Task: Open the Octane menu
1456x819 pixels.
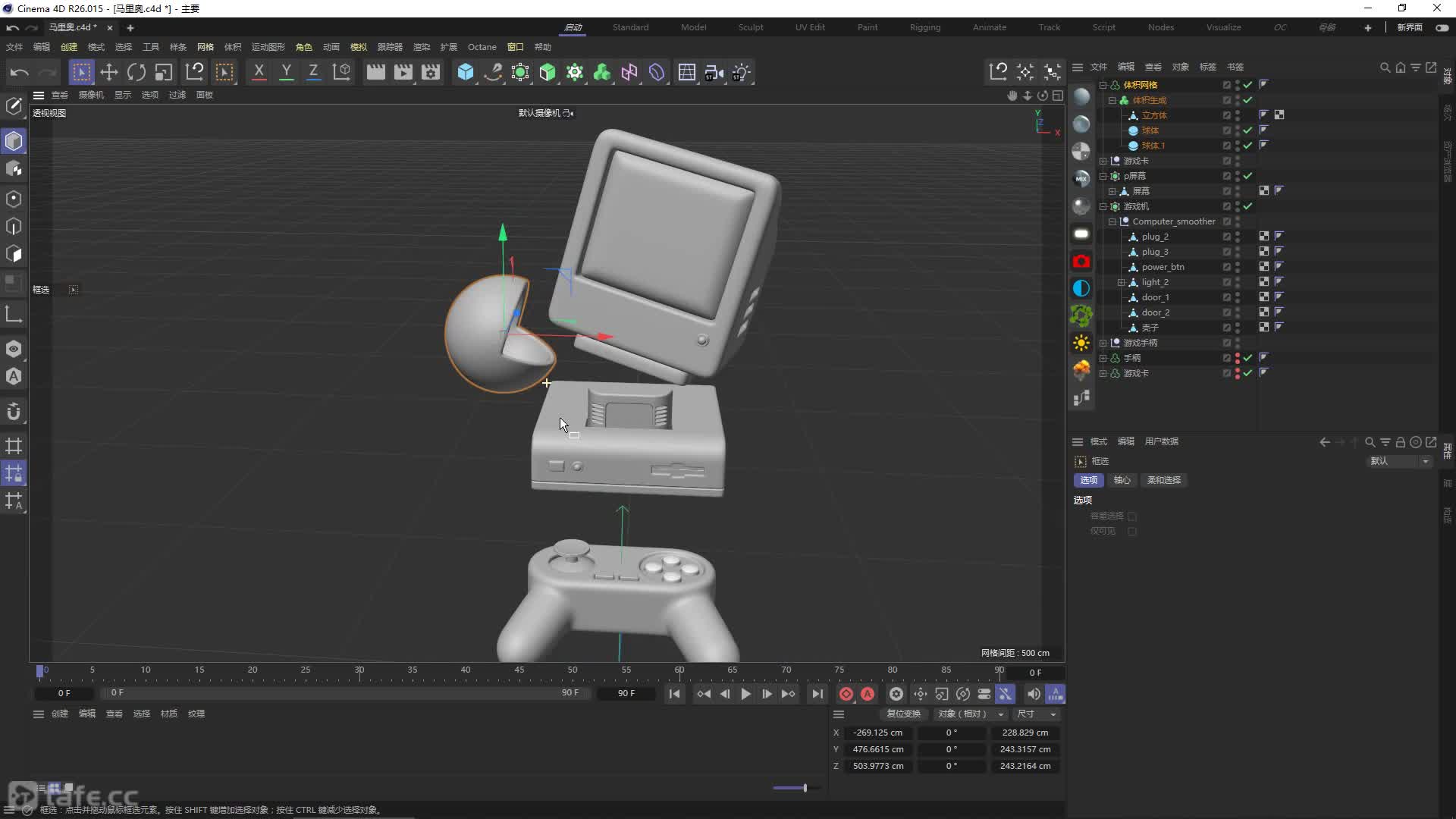Action: tap(482, 47)
